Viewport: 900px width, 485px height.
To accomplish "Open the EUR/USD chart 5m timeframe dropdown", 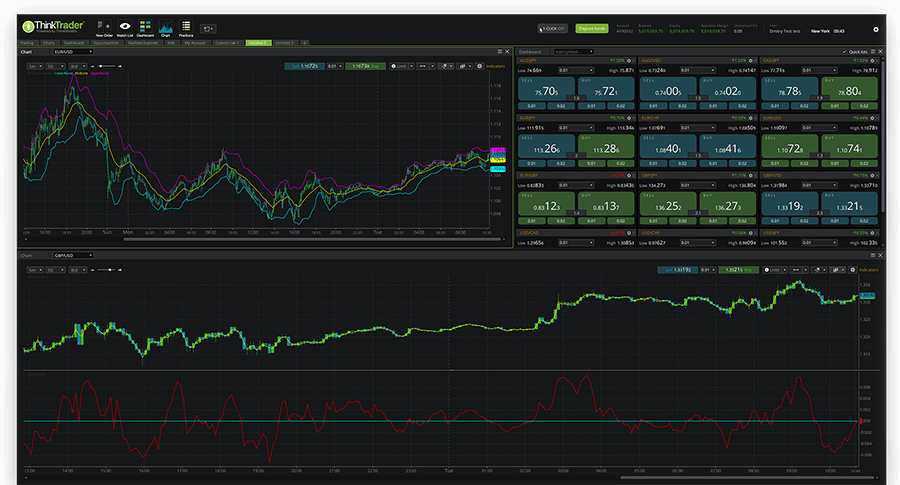I will point(34,66).
